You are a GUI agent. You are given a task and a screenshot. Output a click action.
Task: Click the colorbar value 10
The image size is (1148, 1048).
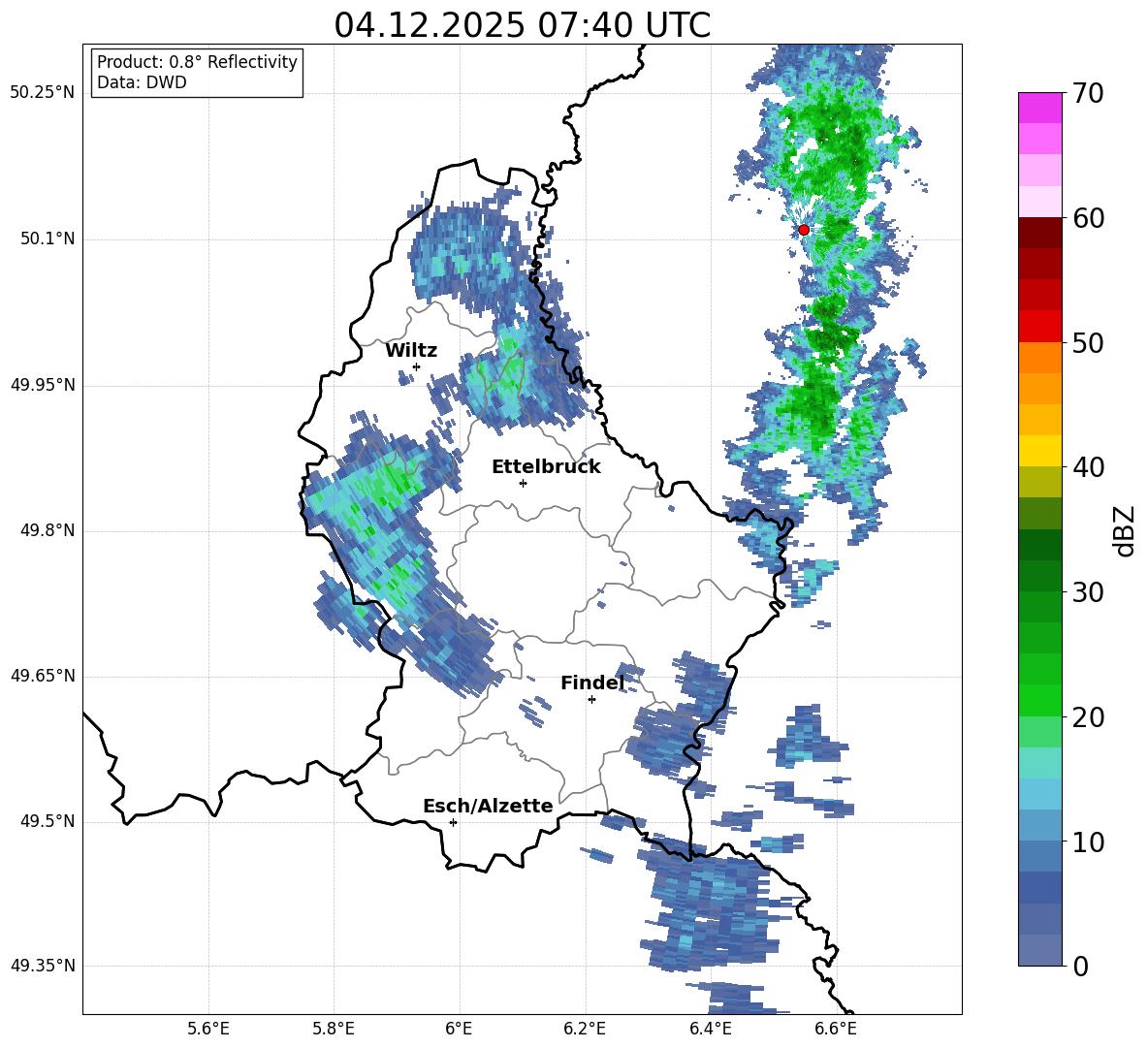tap(1088, 842)
